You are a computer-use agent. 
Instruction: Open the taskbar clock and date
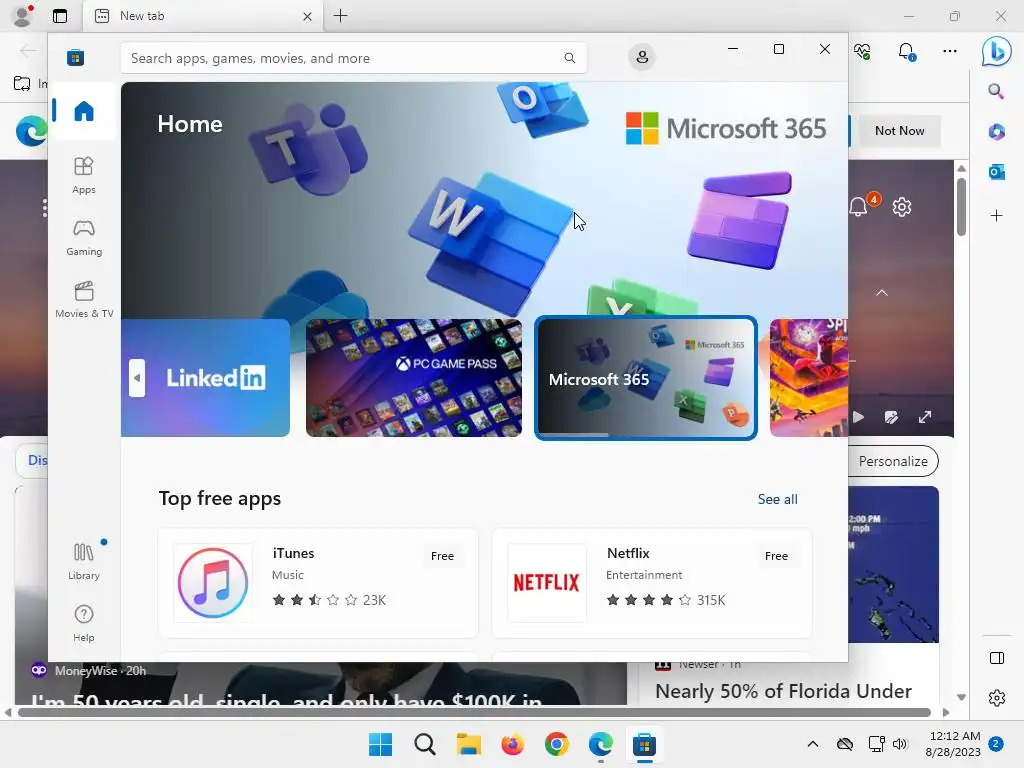953,744
